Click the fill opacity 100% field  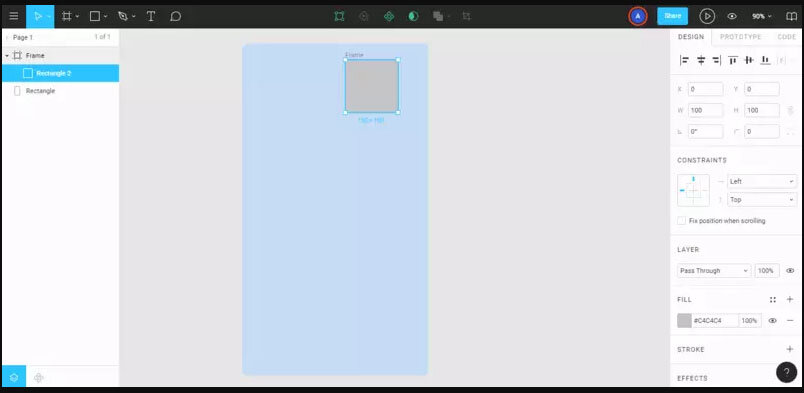(x=750, y=321)
